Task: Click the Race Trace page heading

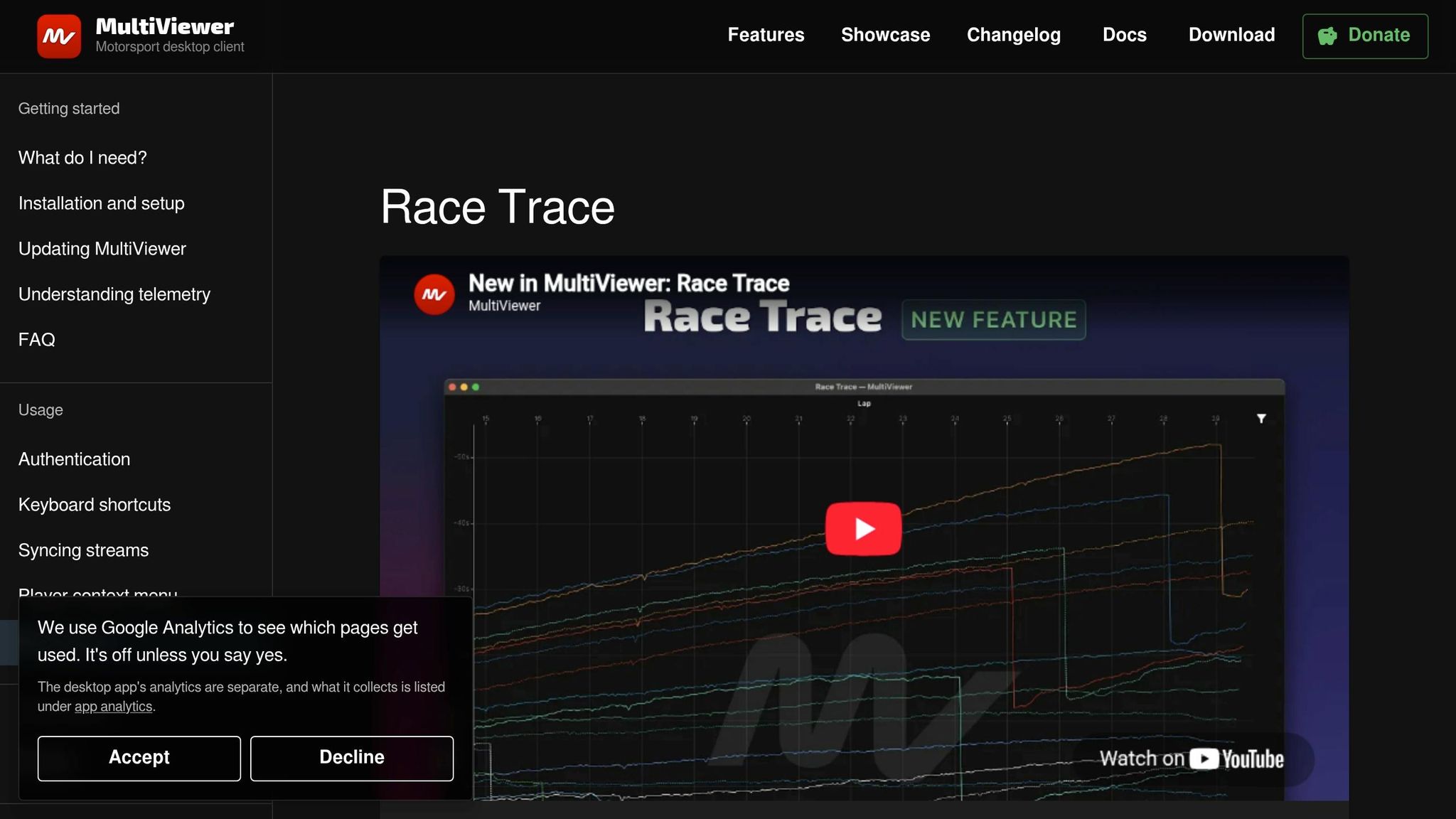Action: coord(498,207)
